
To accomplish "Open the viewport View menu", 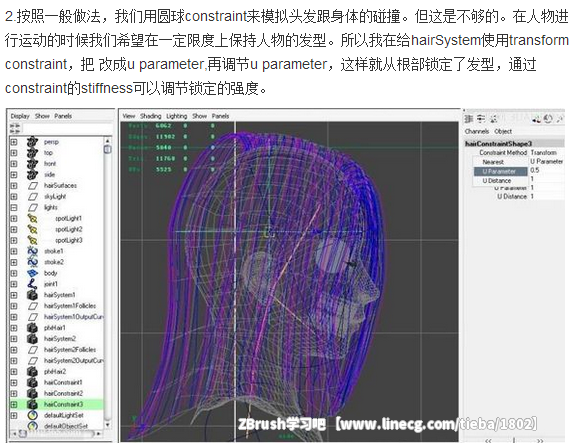I will click(129, 116).
